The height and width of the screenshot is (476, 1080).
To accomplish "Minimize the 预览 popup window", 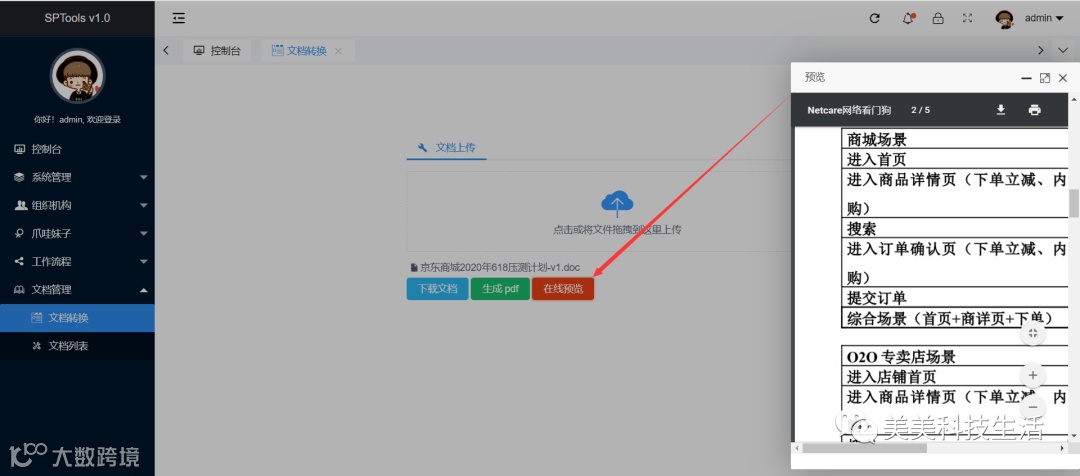I will (1026, 78).
